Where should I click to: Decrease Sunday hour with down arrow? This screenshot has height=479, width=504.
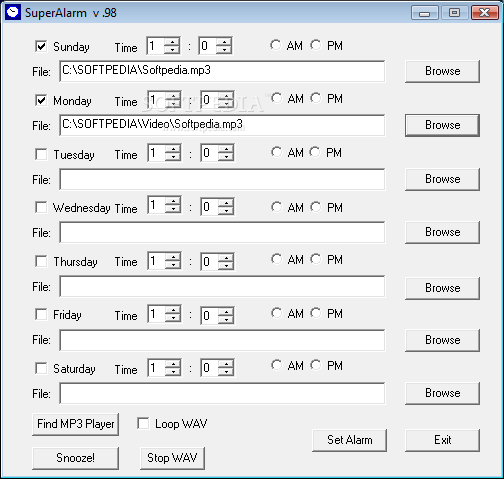tap(172, 49)
